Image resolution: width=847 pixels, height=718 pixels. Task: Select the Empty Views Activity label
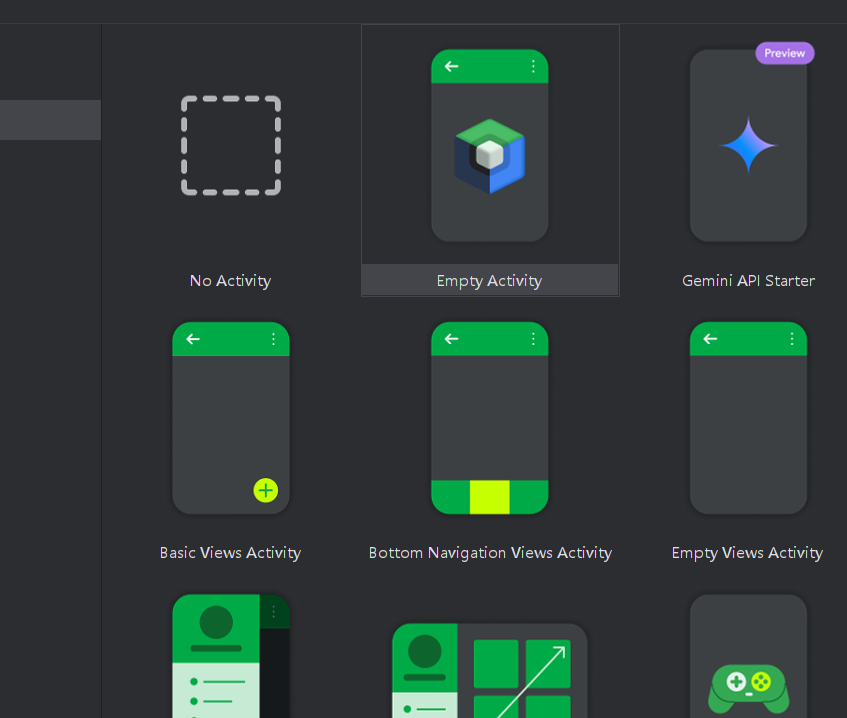click(747, 553)
